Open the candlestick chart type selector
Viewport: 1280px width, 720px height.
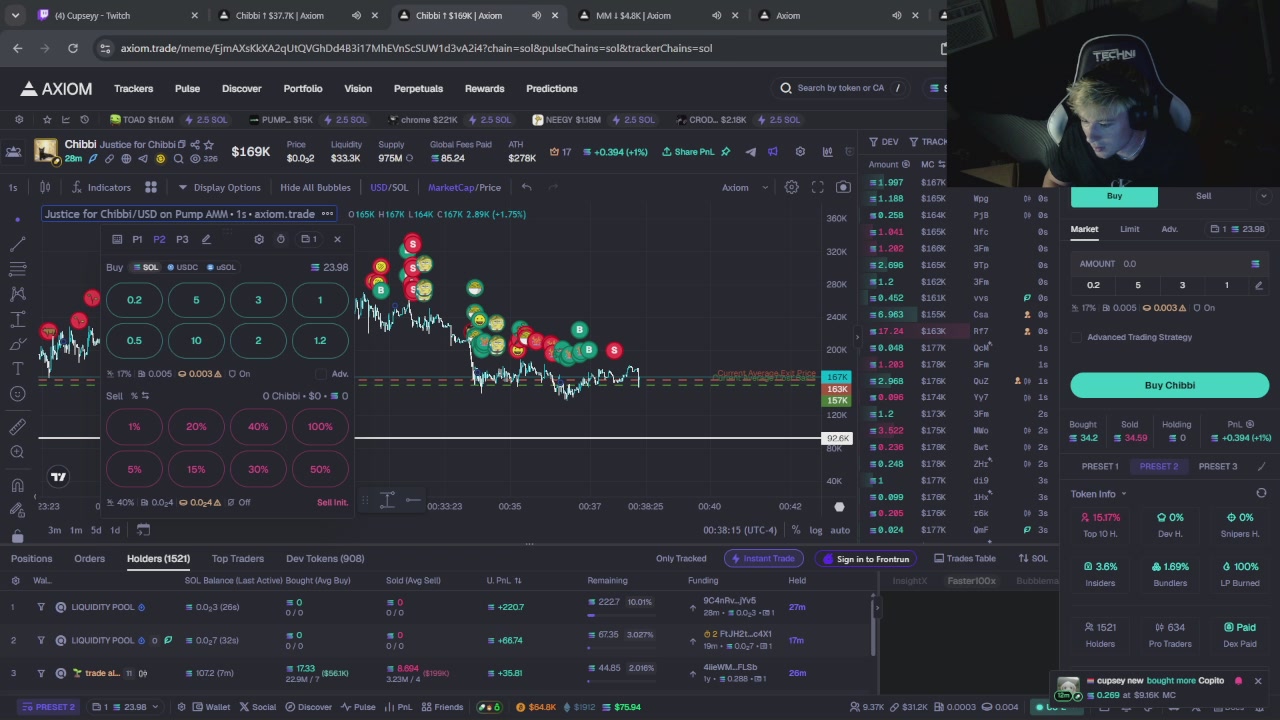point(45,187)
